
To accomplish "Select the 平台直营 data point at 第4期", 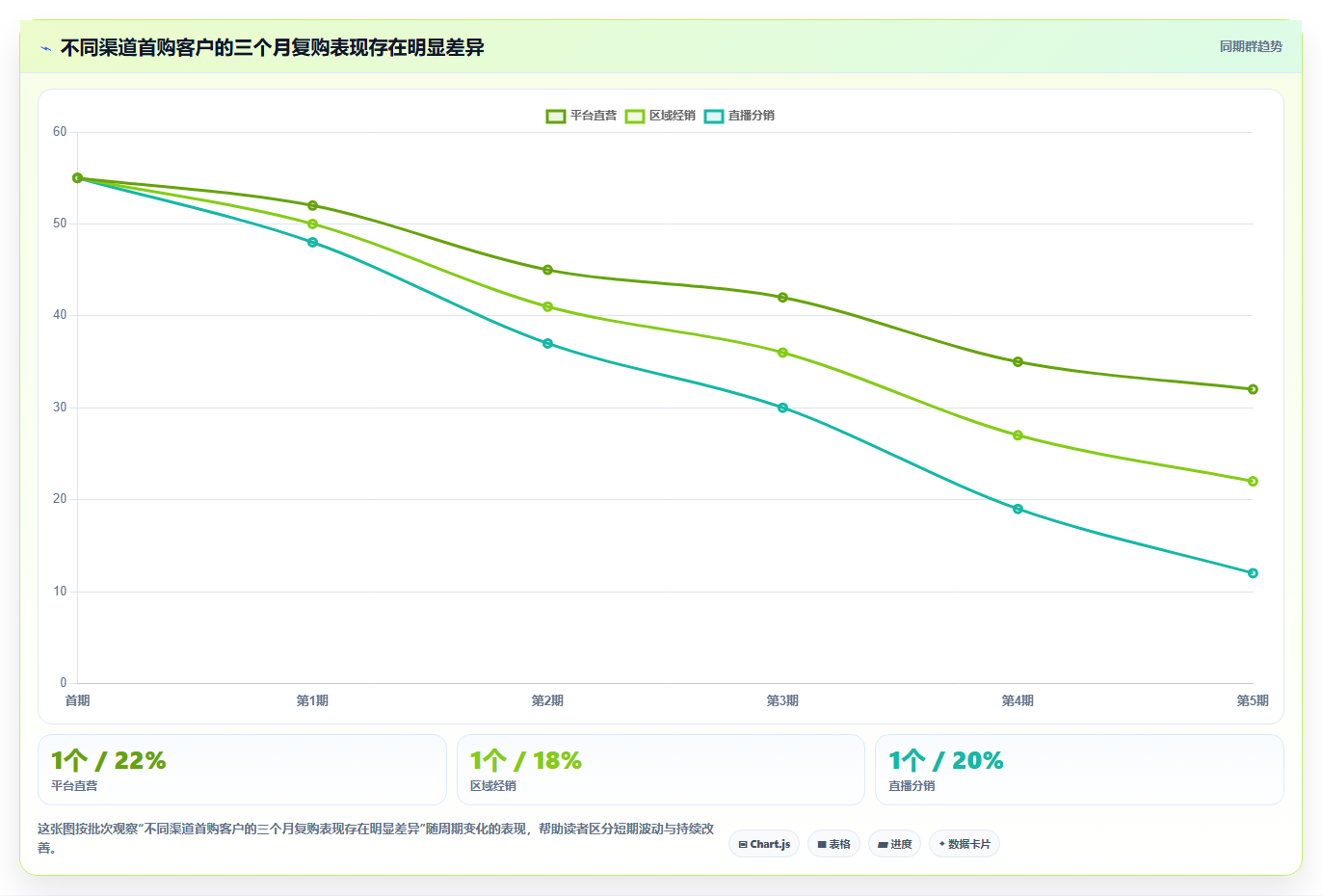I will pyautogui.click(x=1018, y=362).
